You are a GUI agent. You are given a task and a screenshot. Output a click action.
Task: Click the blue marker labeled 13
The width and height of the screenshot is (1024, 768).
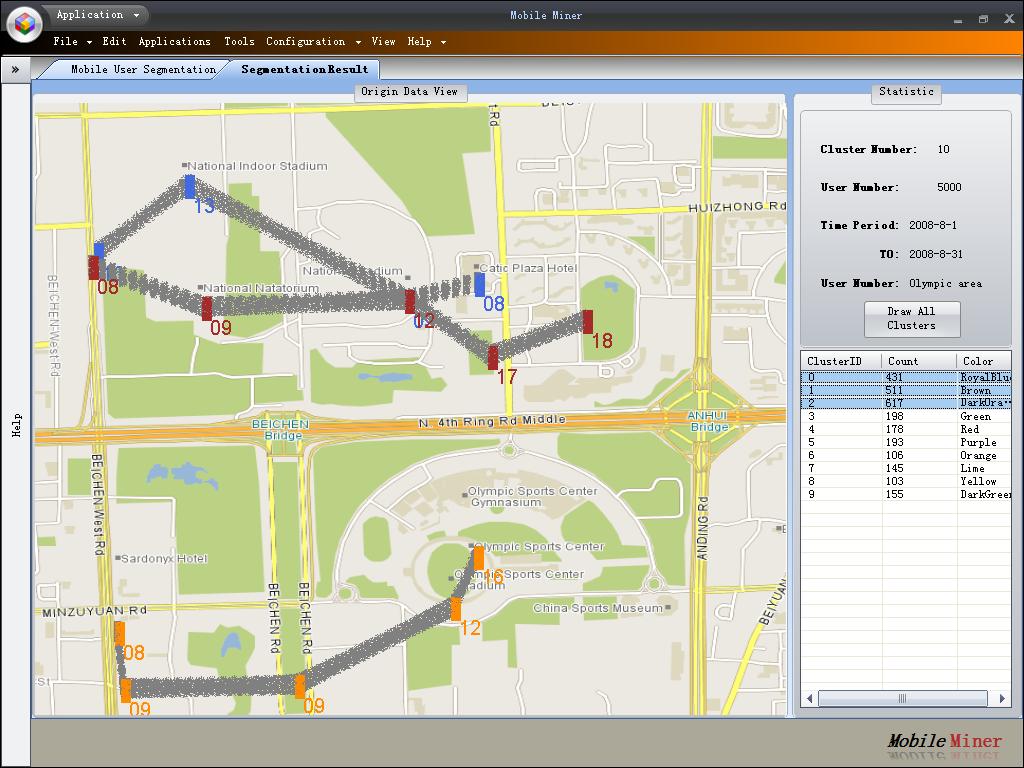coord(190,187)
